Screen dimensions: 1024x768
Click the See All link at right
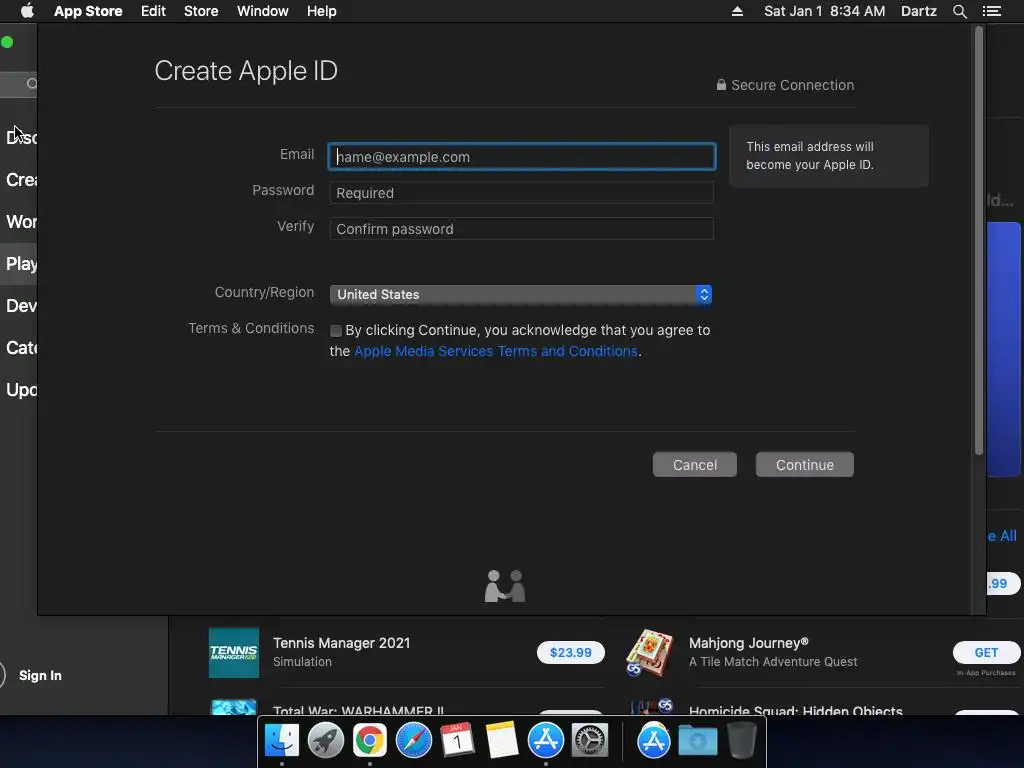(1002, 536)
